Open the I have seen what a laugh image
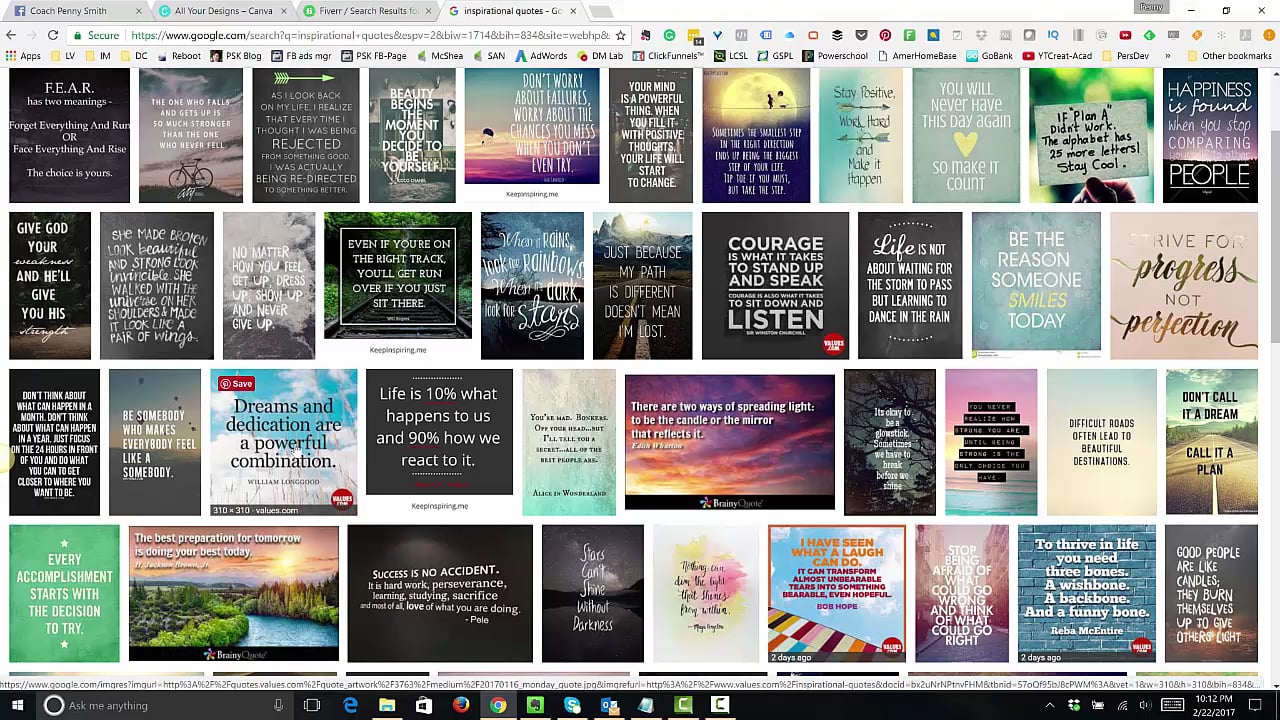 click(837, 594)
